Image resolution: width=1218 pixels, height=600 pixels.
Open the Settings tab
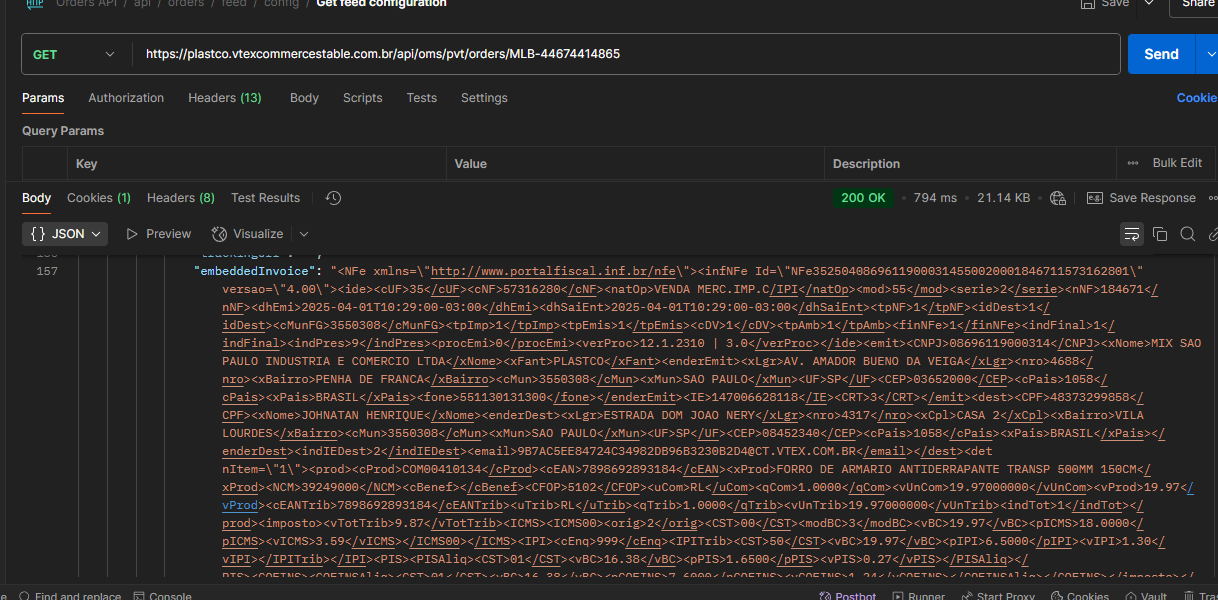pos(484,98)
